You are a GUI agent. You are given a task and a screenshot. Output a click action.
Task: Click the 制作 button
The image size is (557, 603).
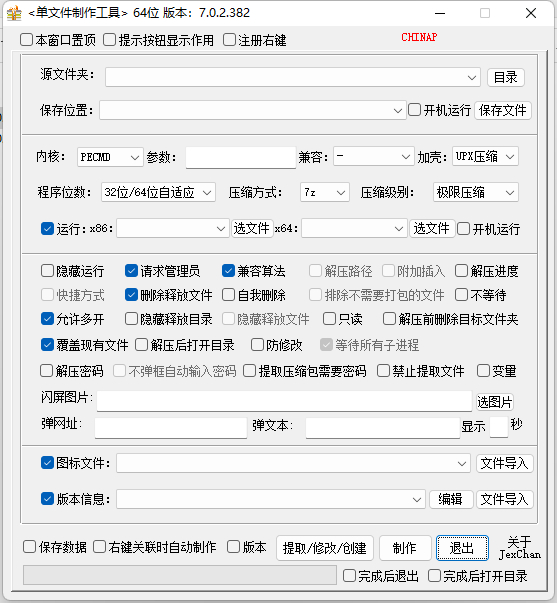pos(405,548)
